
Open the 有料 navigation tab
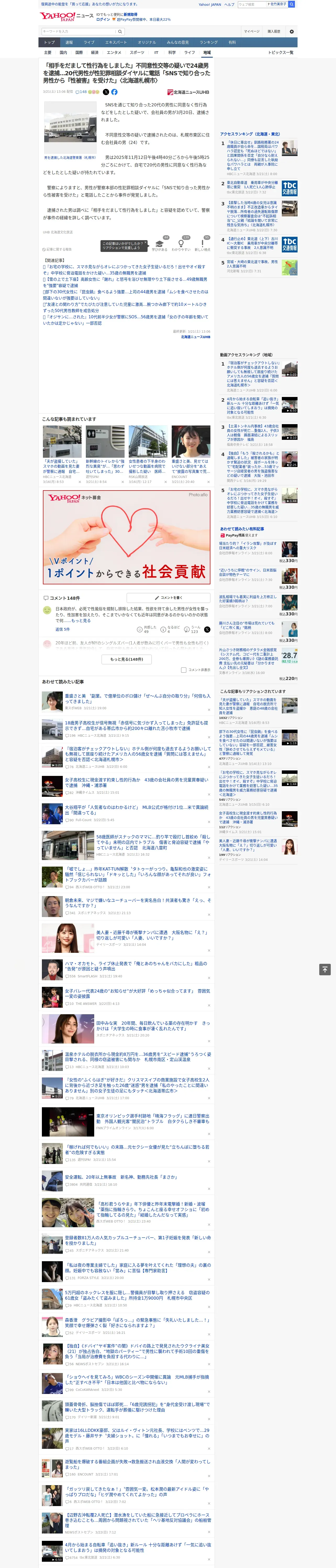pyautogui.click(x=232, y=43)
